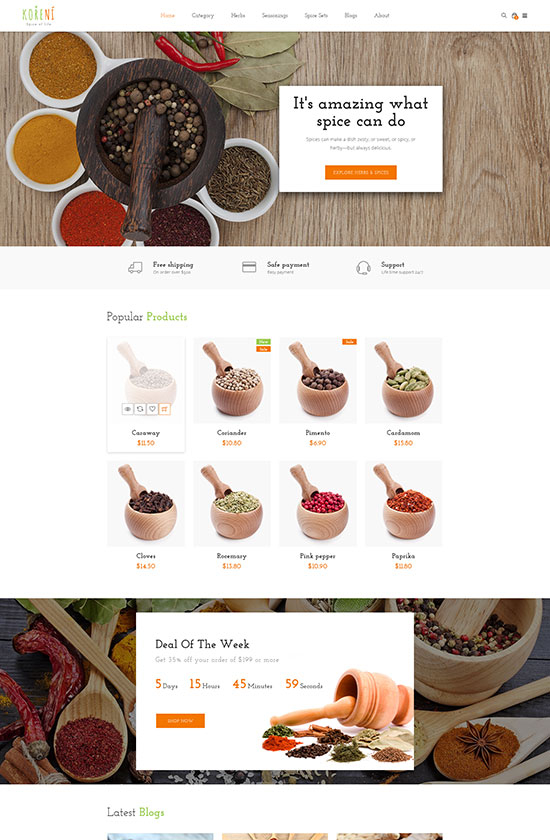Open the Pink pepper product name link
The width and height of the screenshot is (550, 840).
pos(318,556)
